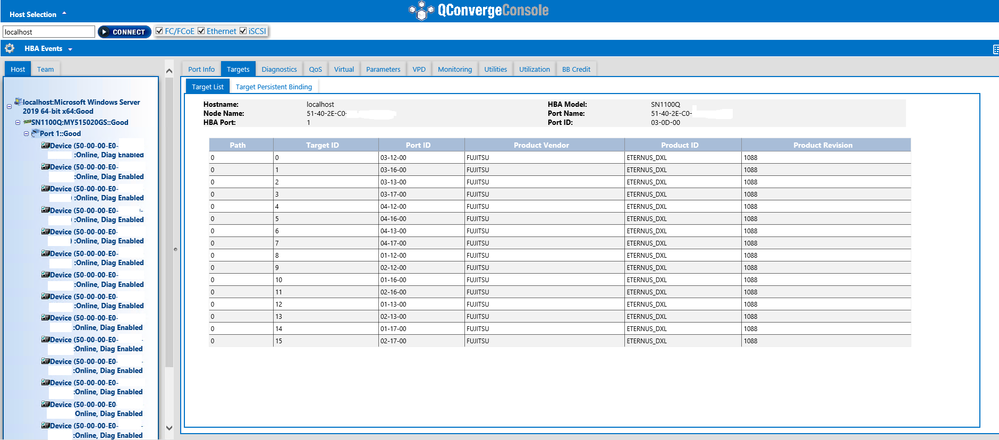This screenshot has width=999, height=440.
Task: Click ETERNUS_DXL in the Target ID 10 row
Action: pos(647,280)
